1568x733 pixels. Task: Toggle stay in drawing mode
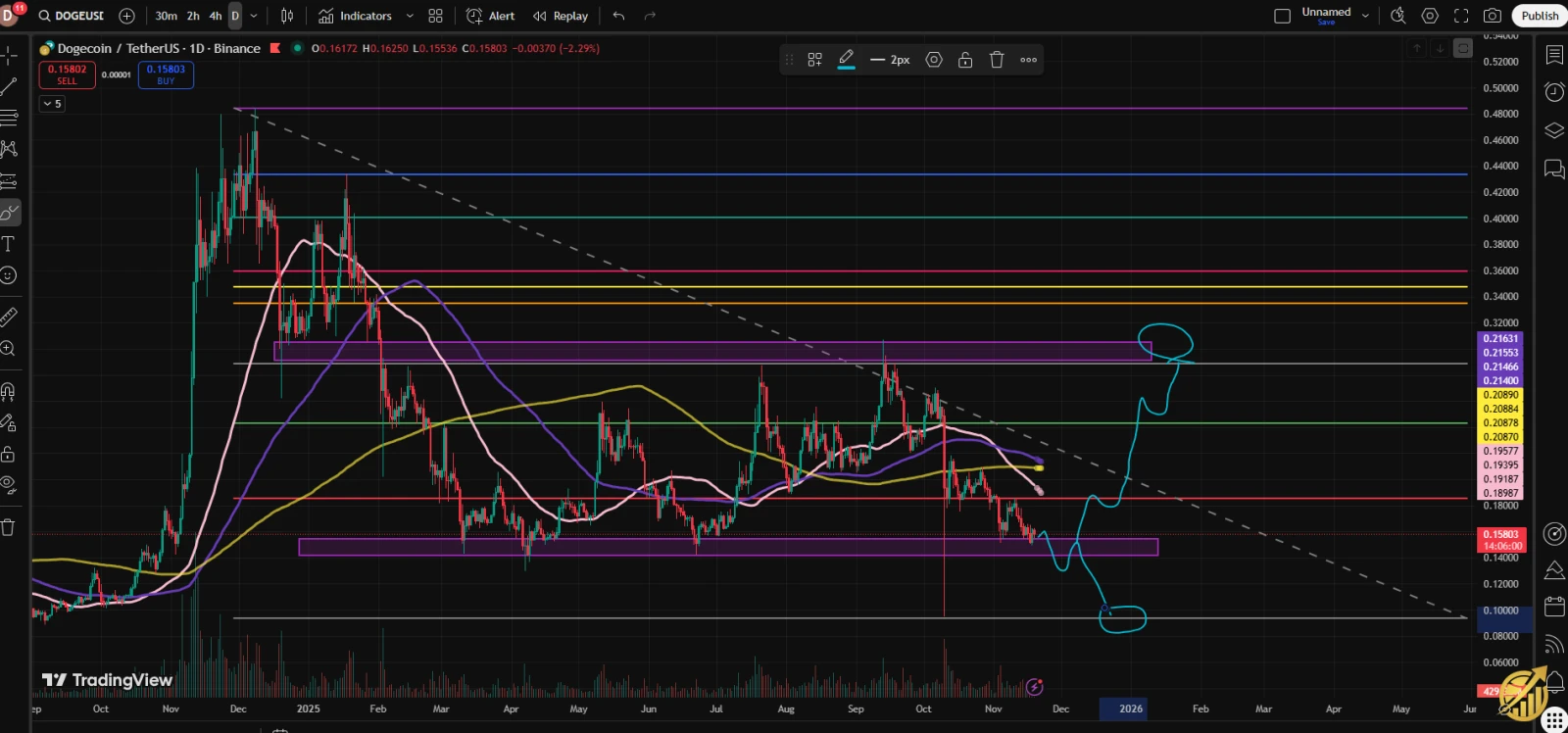[x=9, y=423]
